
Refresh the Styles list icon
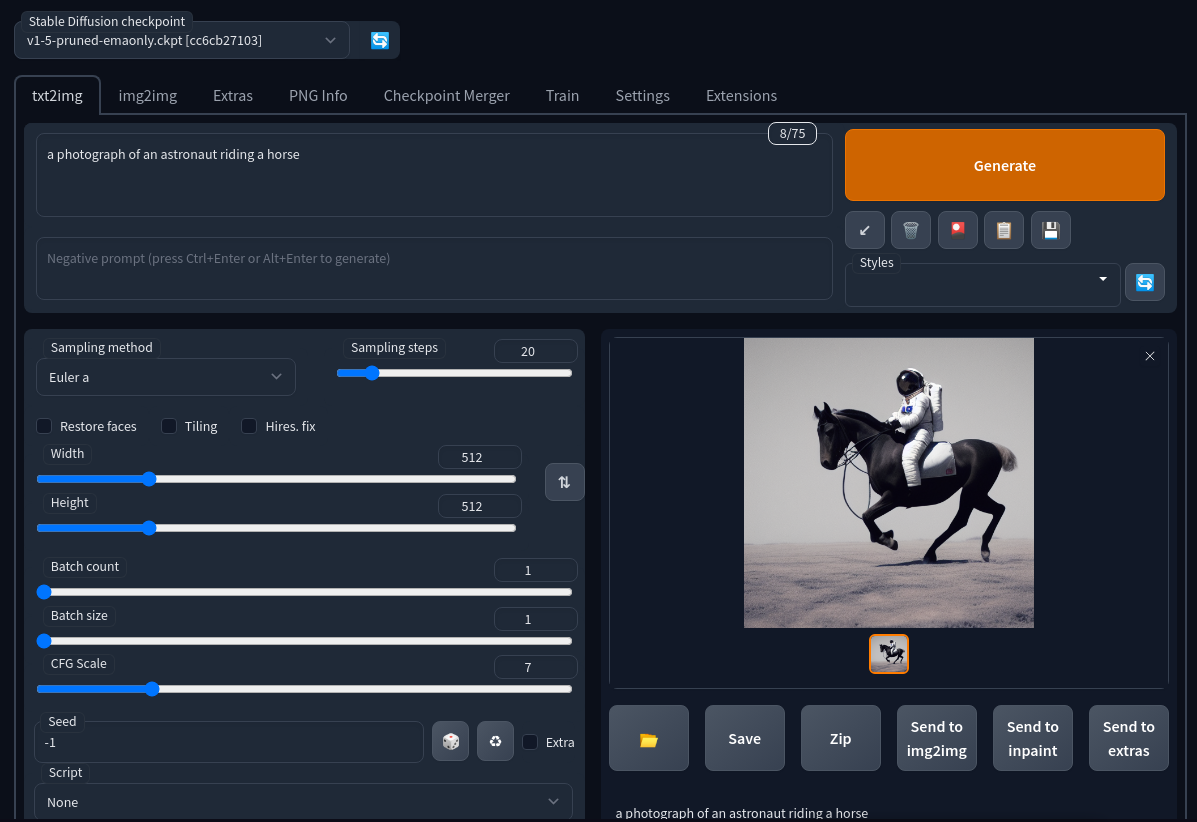pyautogui.click(x=1145, y=282)
